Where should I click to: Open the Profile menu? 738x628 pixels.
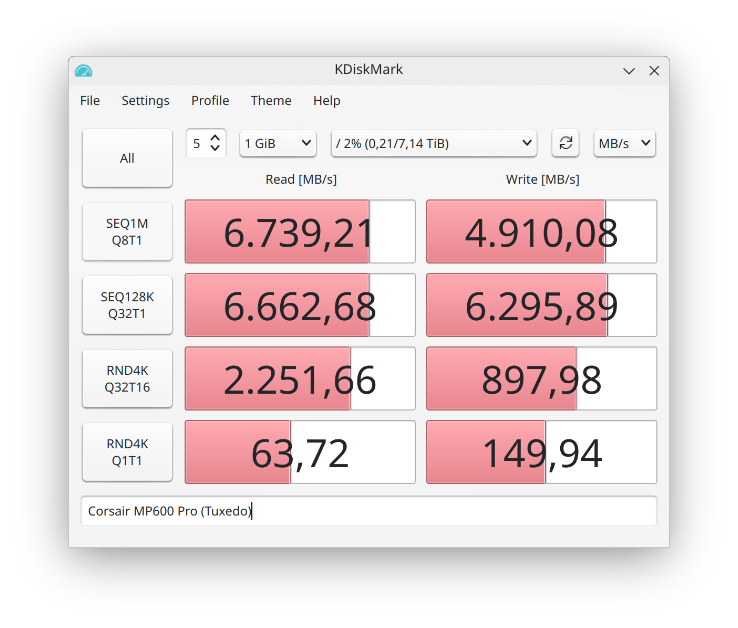tap(210, 101)
